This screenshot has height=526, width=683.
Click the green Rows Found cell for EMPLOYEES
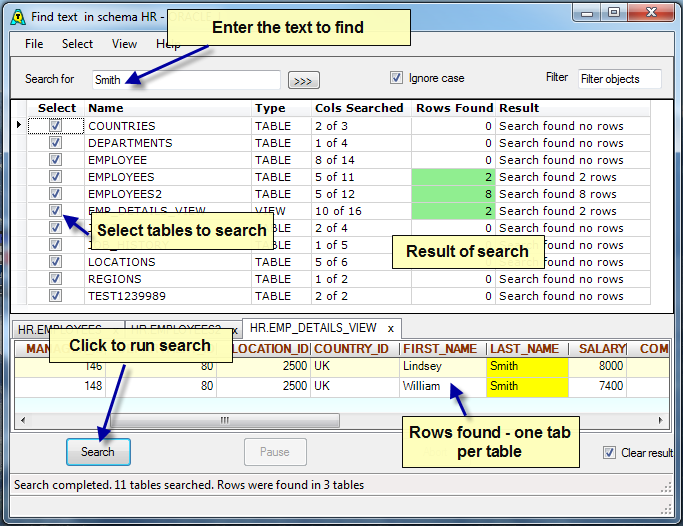coord(453,177)
